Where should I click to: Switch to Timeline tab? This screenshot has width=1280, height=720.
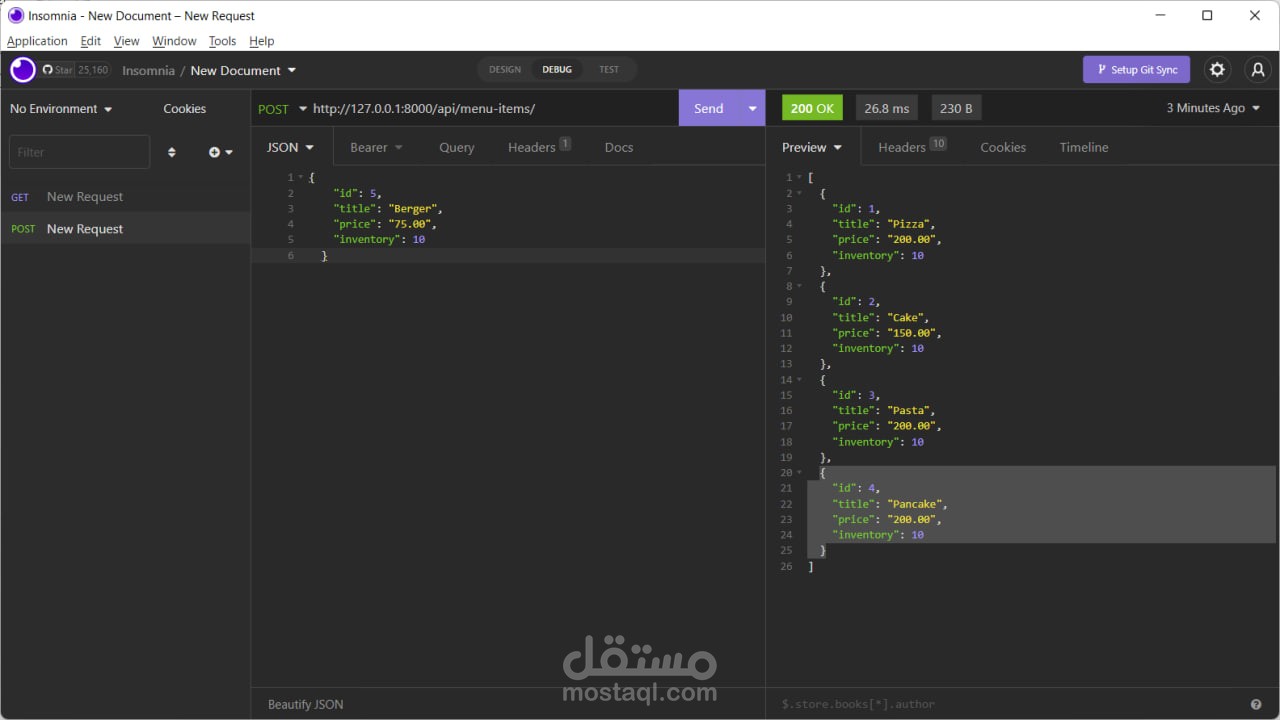click(1084, 147)
